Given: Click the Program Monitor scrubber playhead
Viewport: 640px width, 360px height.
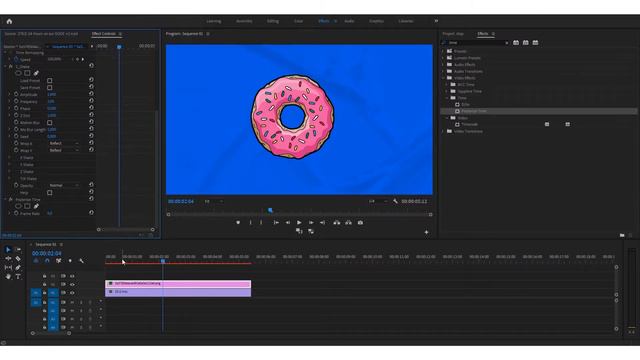Looking at the screenshot, I should (x=270, y=211).
